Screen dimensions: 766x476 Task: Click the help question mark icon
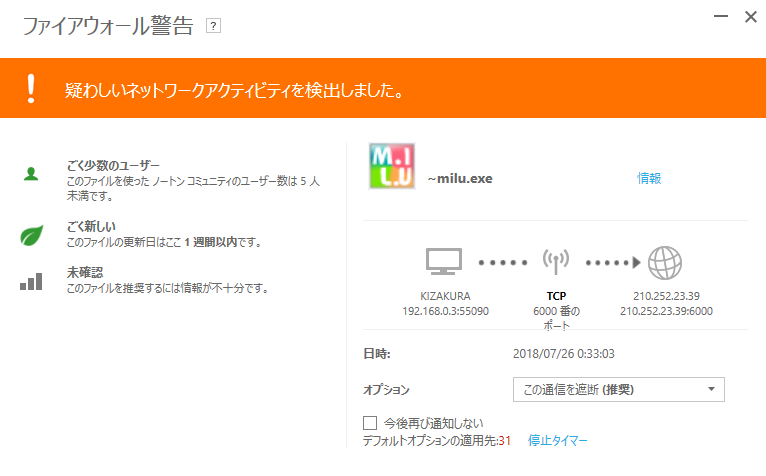[213, 26]
